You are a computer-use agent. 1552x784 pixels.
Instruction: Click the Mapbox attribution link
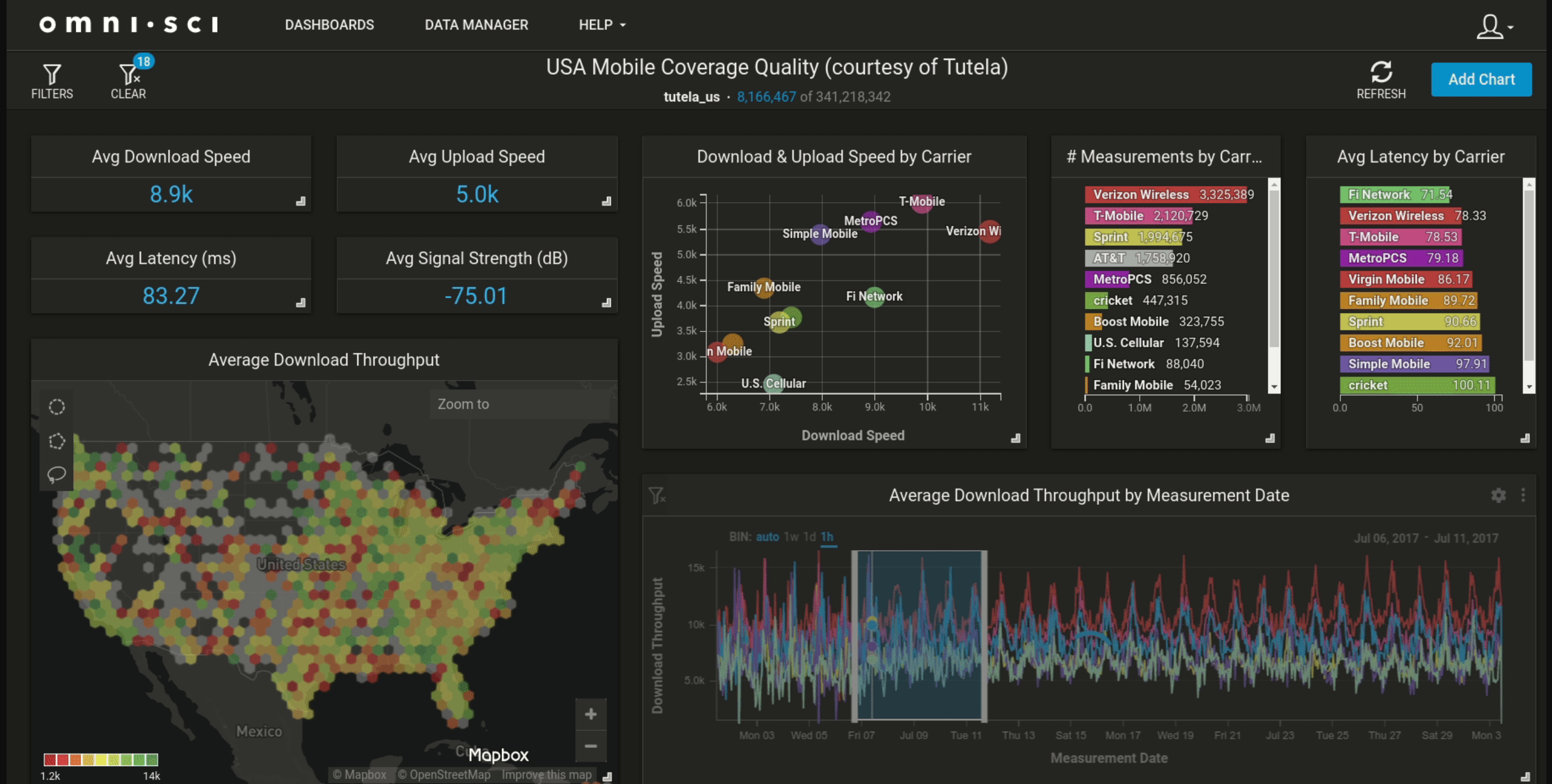(359, 775)
